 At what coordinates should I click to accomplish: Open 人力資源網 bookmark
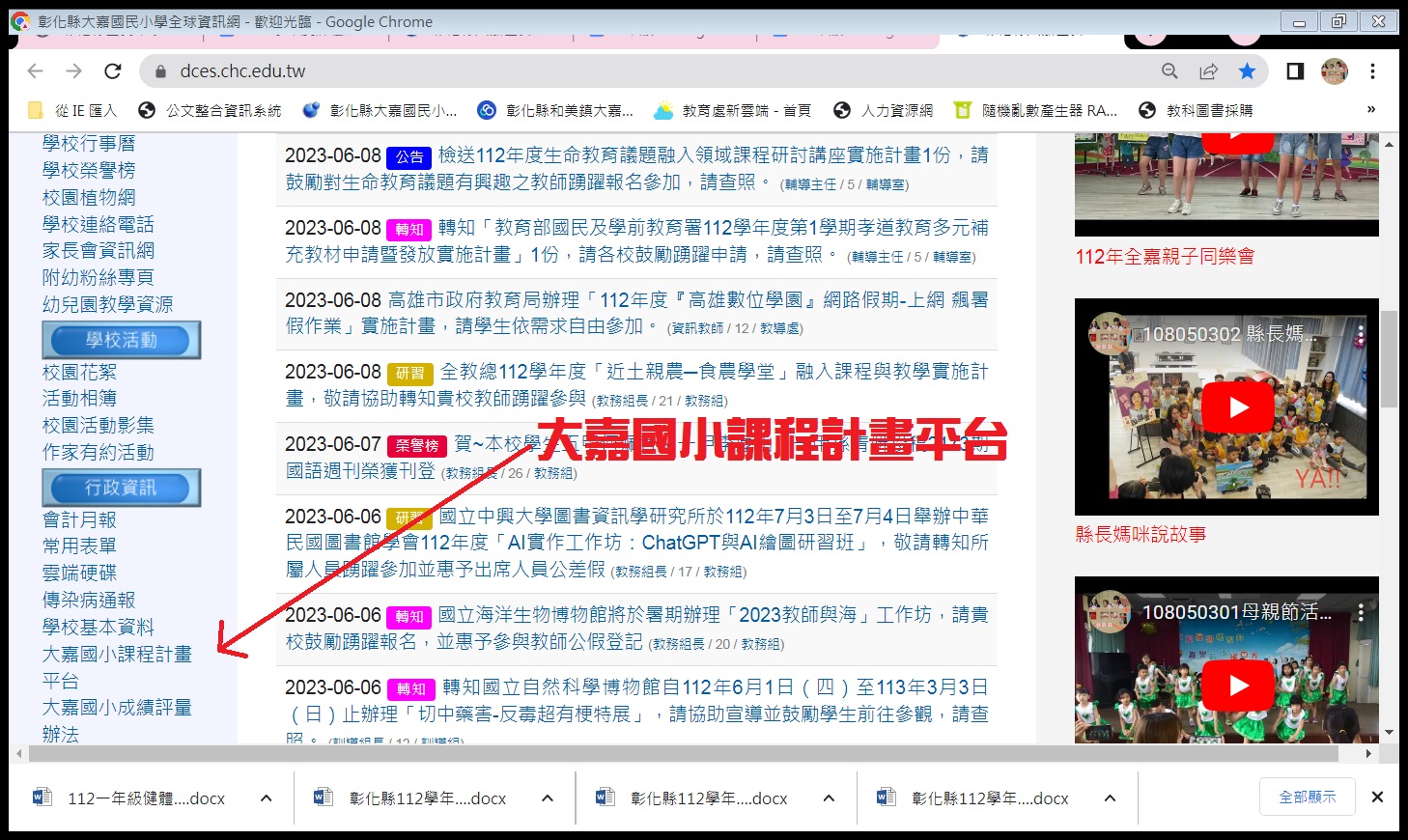pyautogui.click(x=883, y=111)
